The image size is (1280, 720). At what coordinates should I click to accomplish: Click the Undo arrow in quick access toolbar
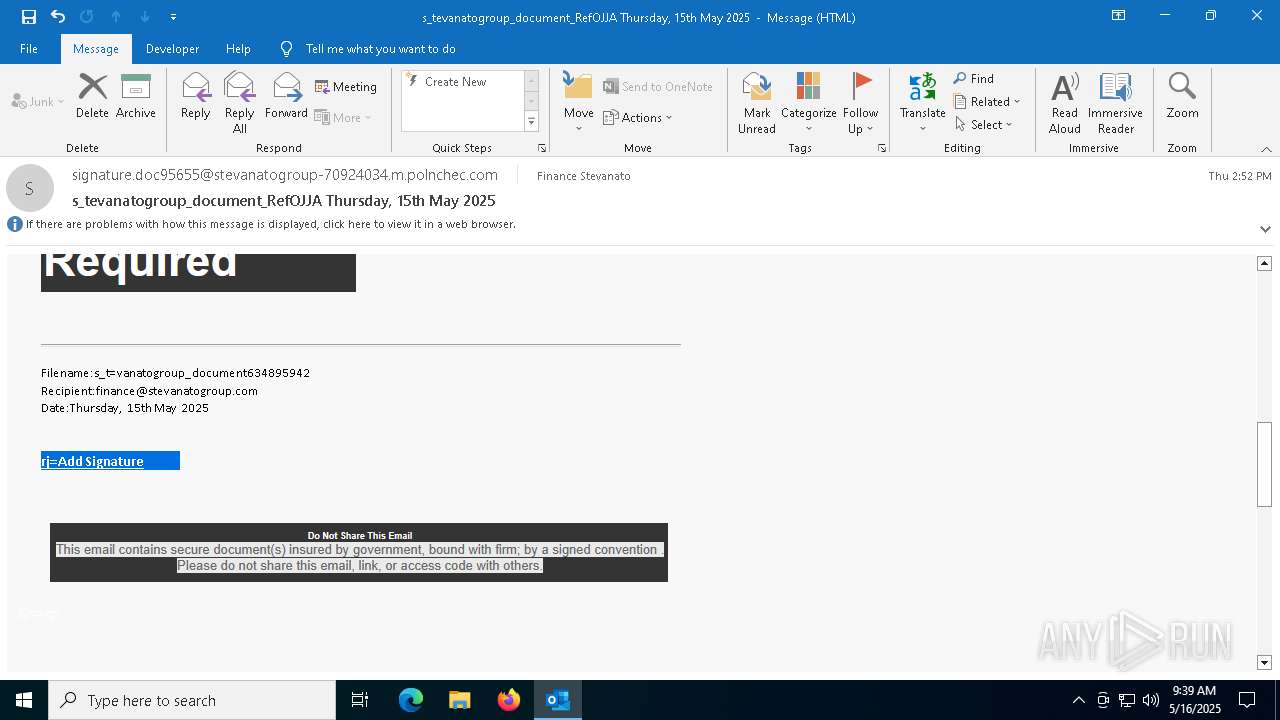[57, 16]
